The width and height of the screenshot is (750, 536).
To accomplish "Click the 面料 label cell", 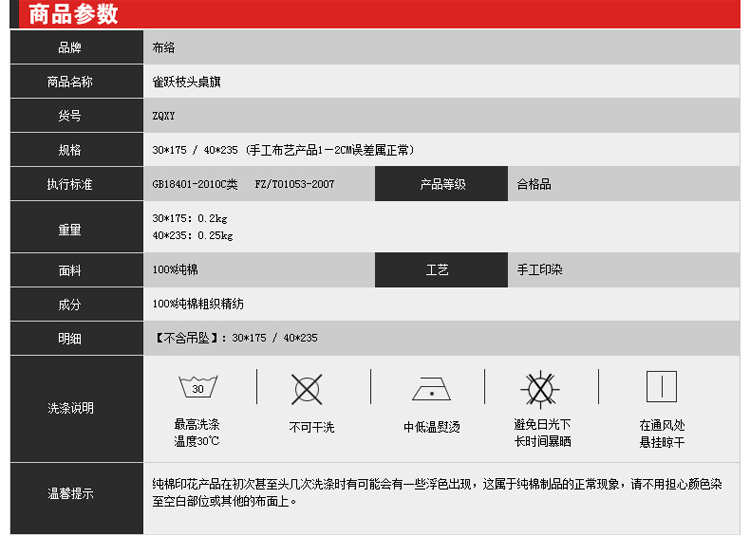I will point(77,270).
